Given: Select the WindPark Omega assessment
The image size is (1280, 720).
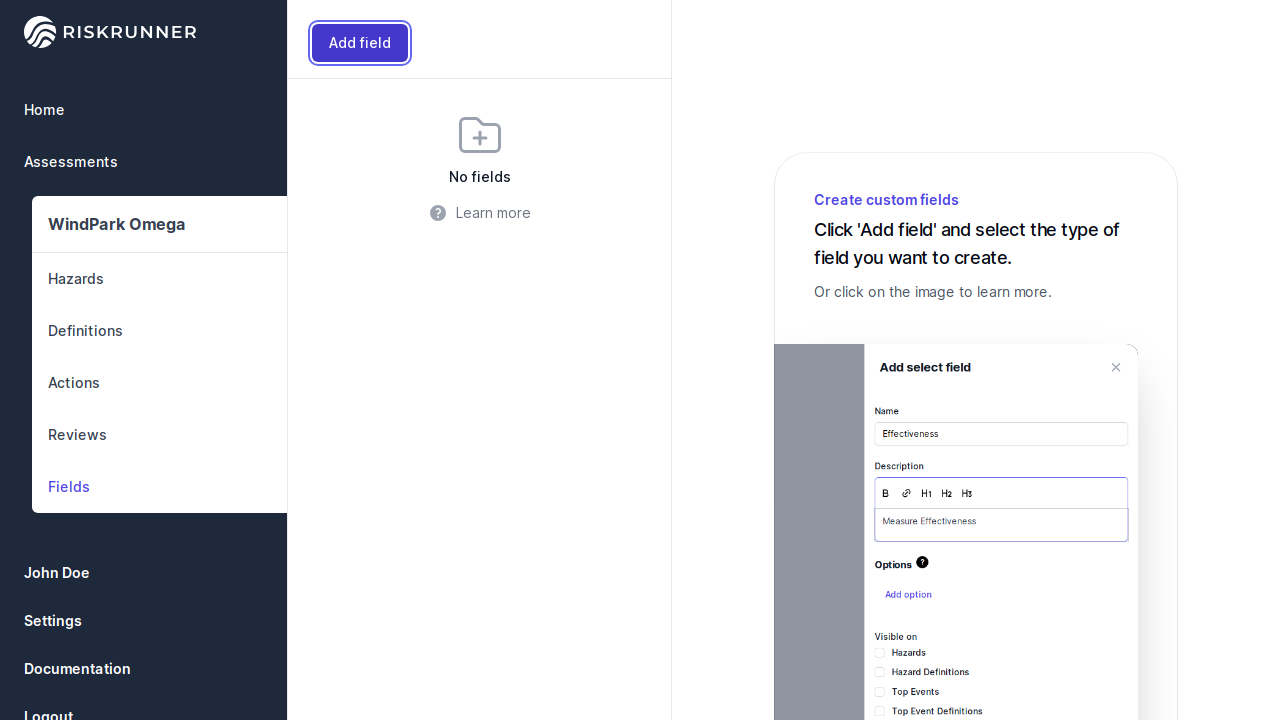Looking at the screenshot, I should pos(117,224).
